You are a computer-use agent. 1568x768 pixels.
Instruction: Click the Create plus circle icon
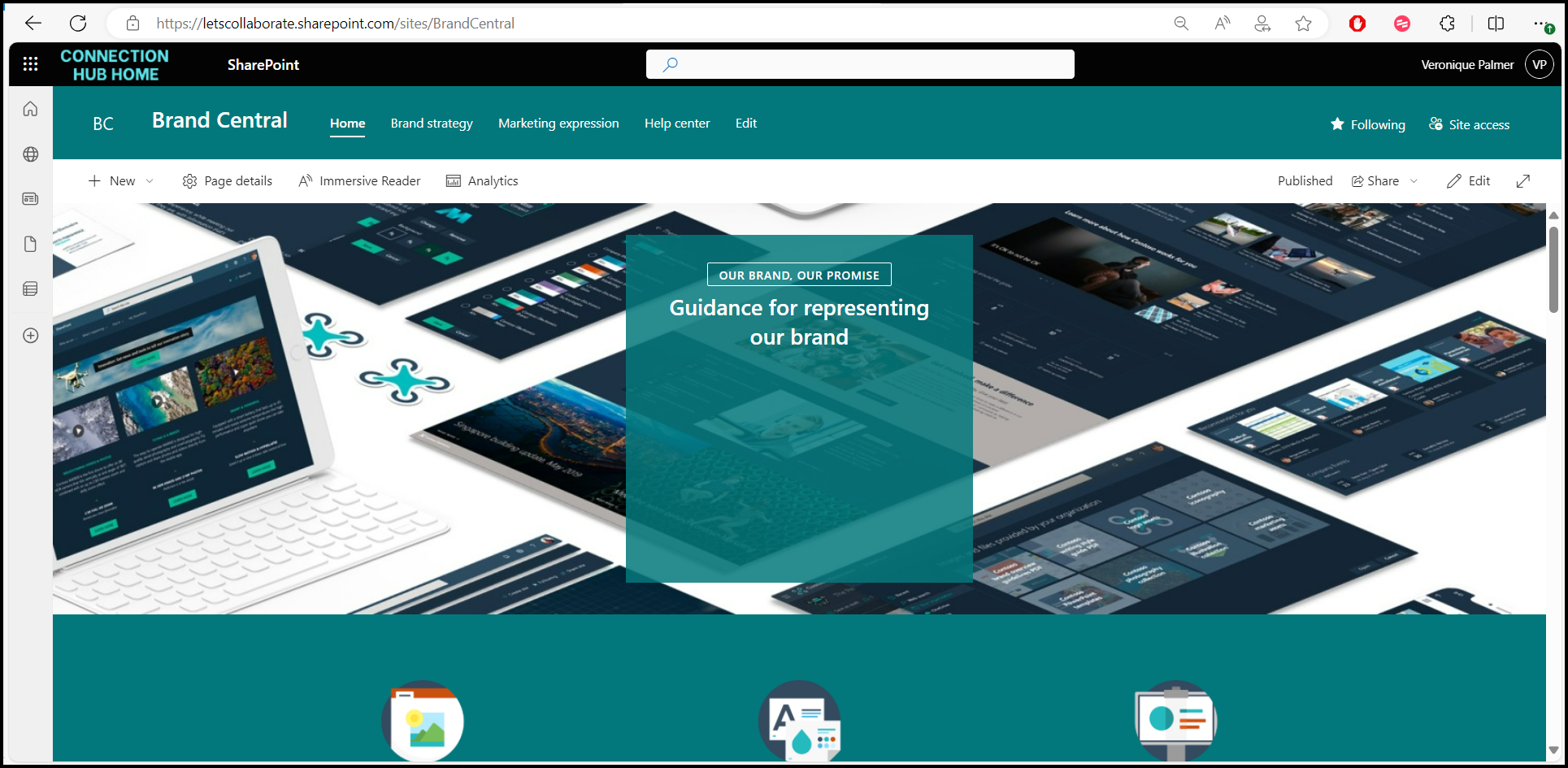click(31, 336)
